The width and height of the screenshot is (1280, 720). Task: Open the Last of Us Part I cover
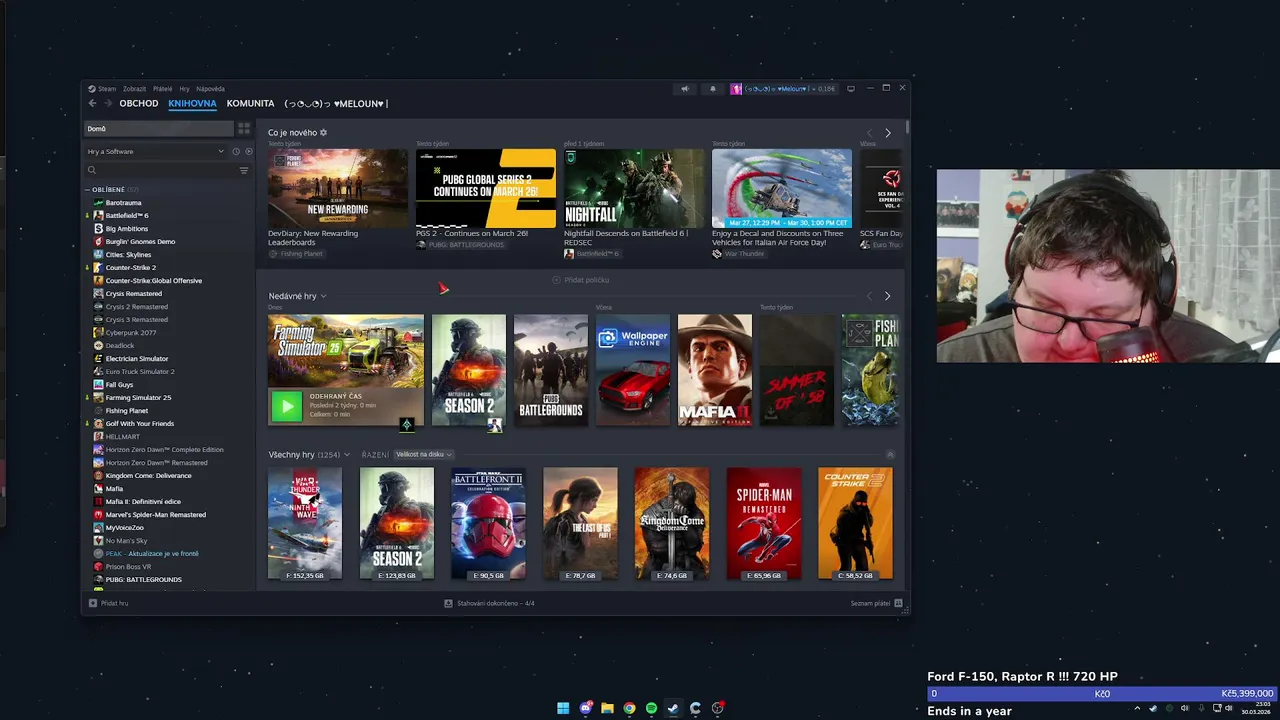(580, 524)
